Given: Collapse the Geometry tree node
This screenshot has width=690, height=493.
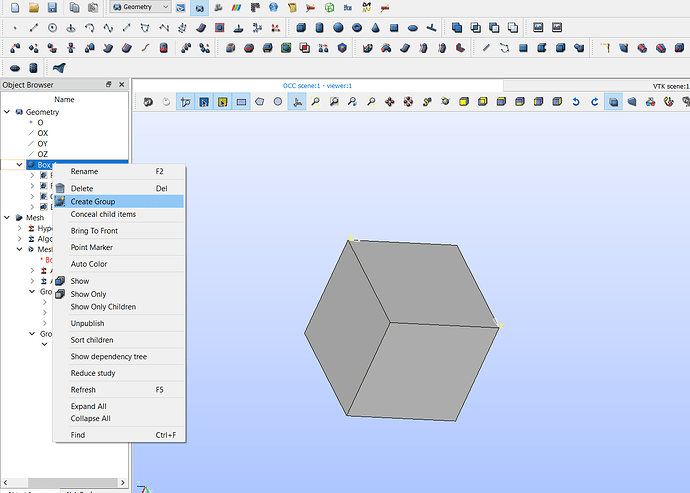Looking at the screenshot, I should (x=7, y=112).
